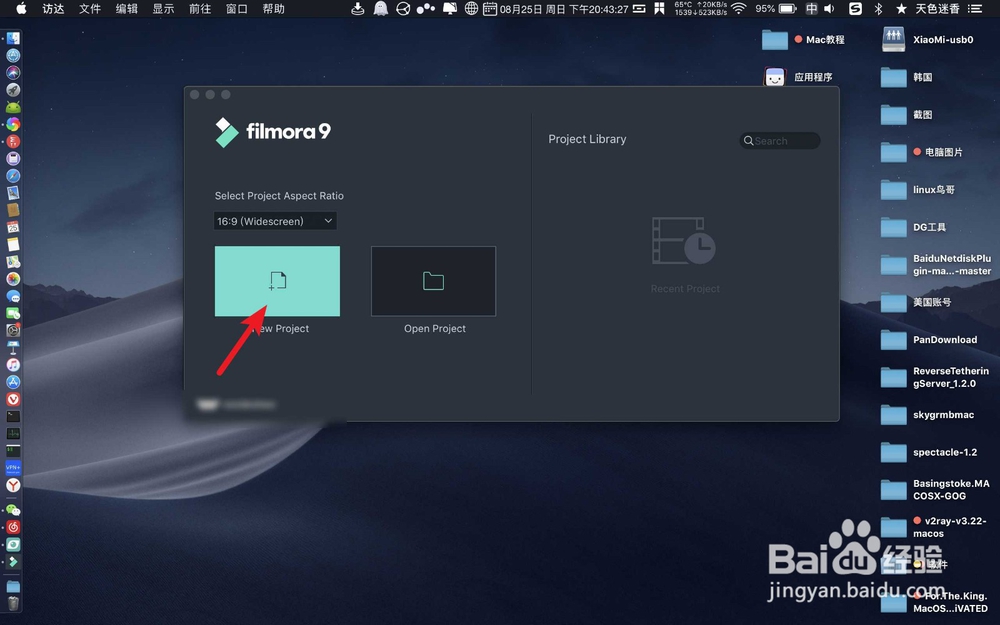Open the 访达 menu
This screenshot has width=1000, height=625.
[x=53, y=8]
